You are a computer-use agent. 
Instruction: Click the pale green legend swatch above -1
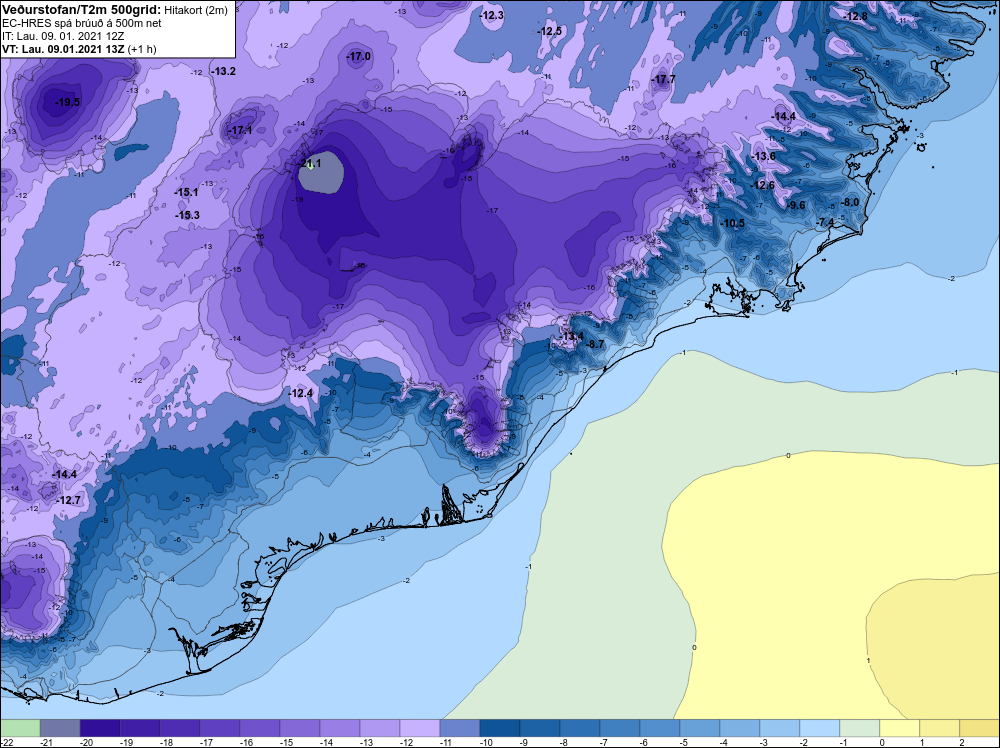click(x=860, y=728)
